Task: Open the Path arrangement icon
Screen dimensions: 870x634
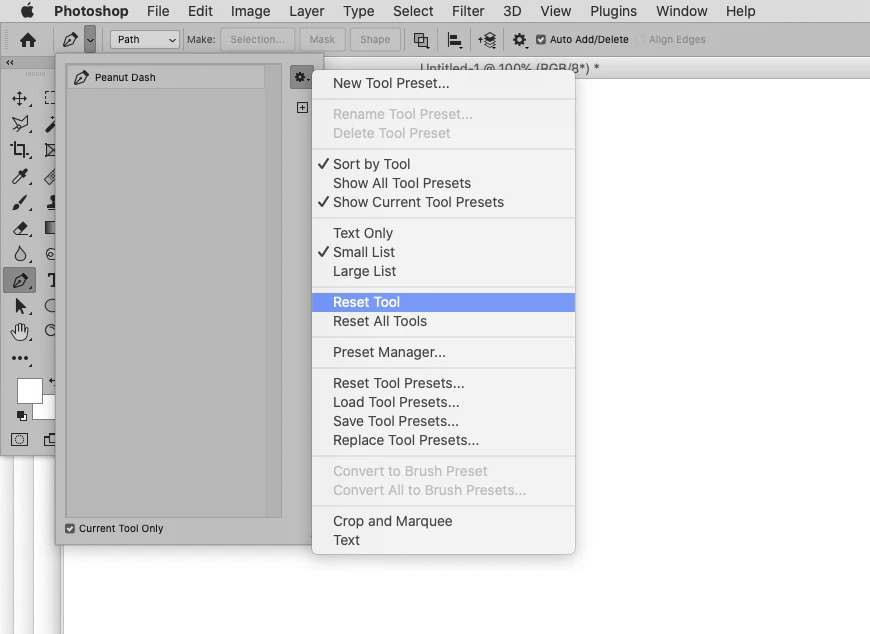Action: 487,40
